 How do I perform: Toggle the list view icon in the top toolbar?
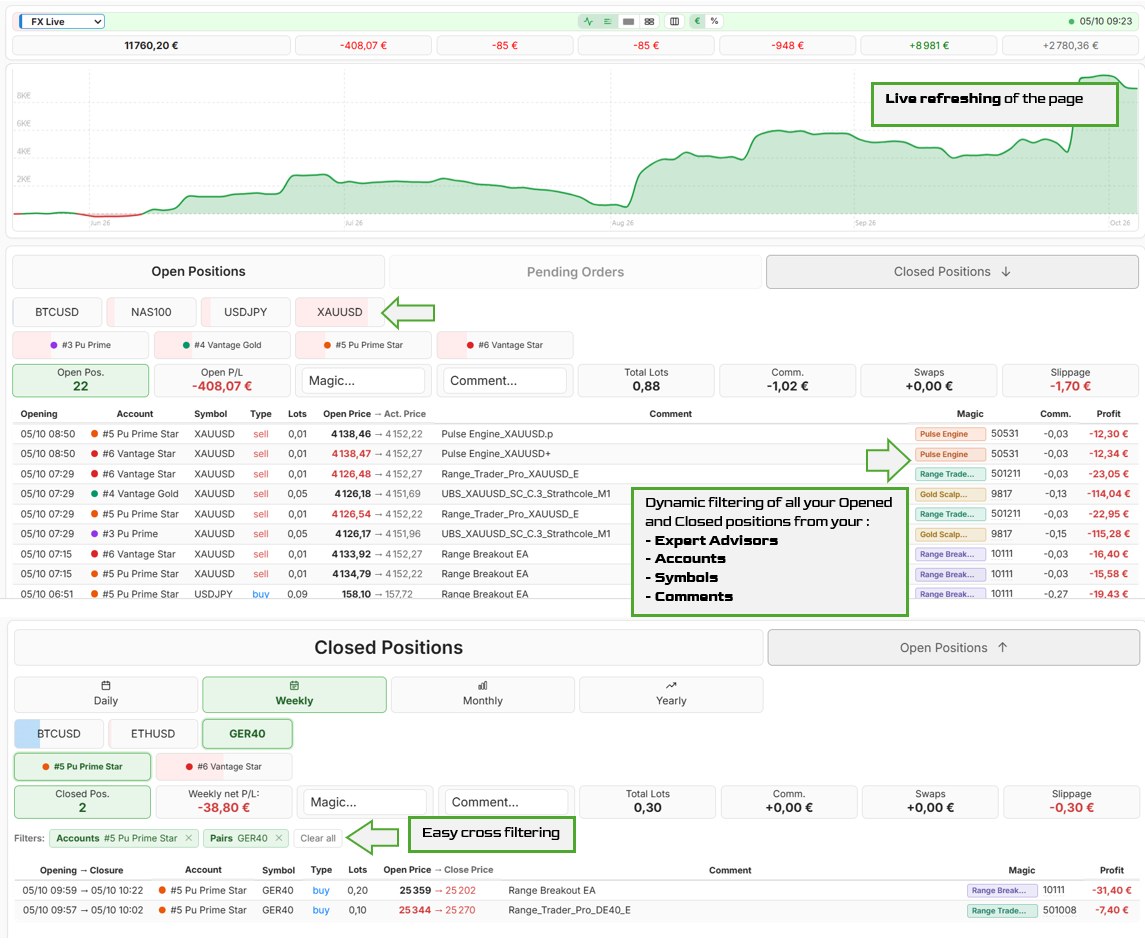(x=607, y=21)
